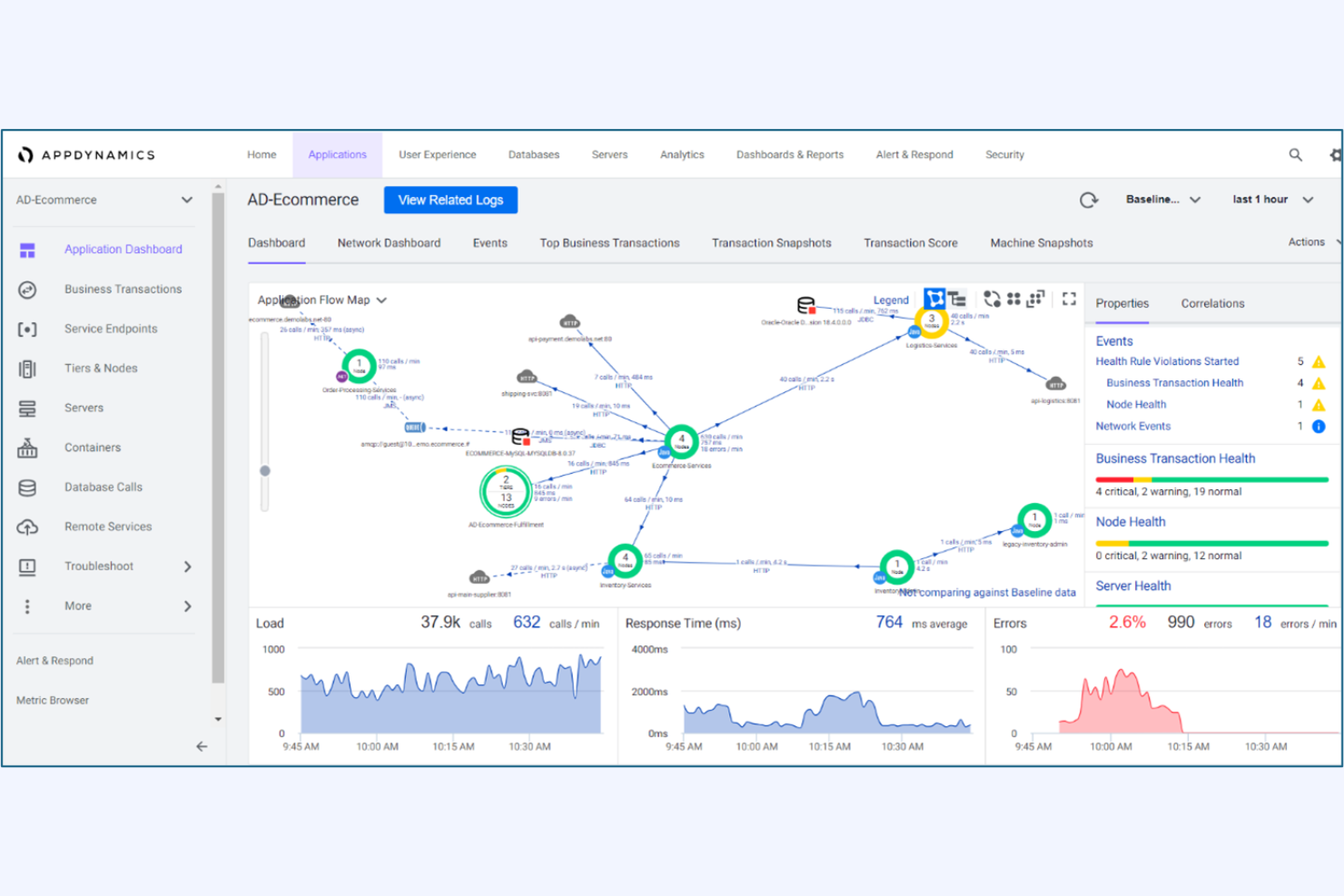Click the View Related Logs button

tap(450, 200)
